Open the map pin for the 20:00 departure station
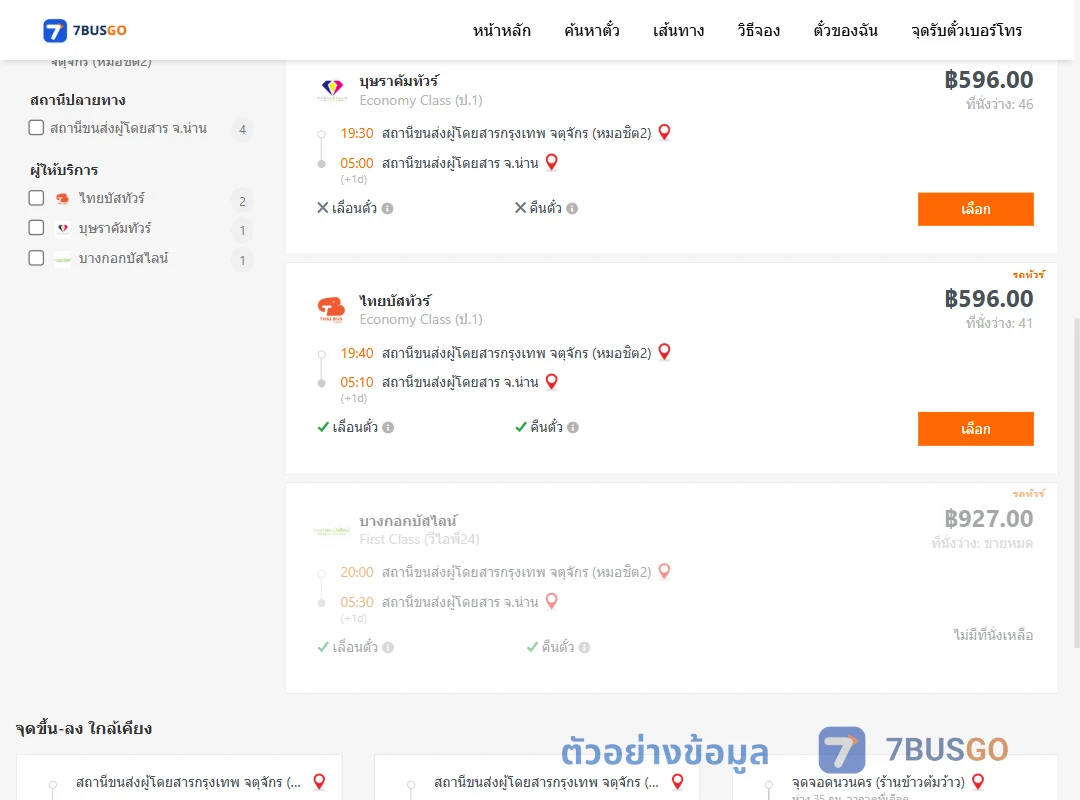 [665, 571]
